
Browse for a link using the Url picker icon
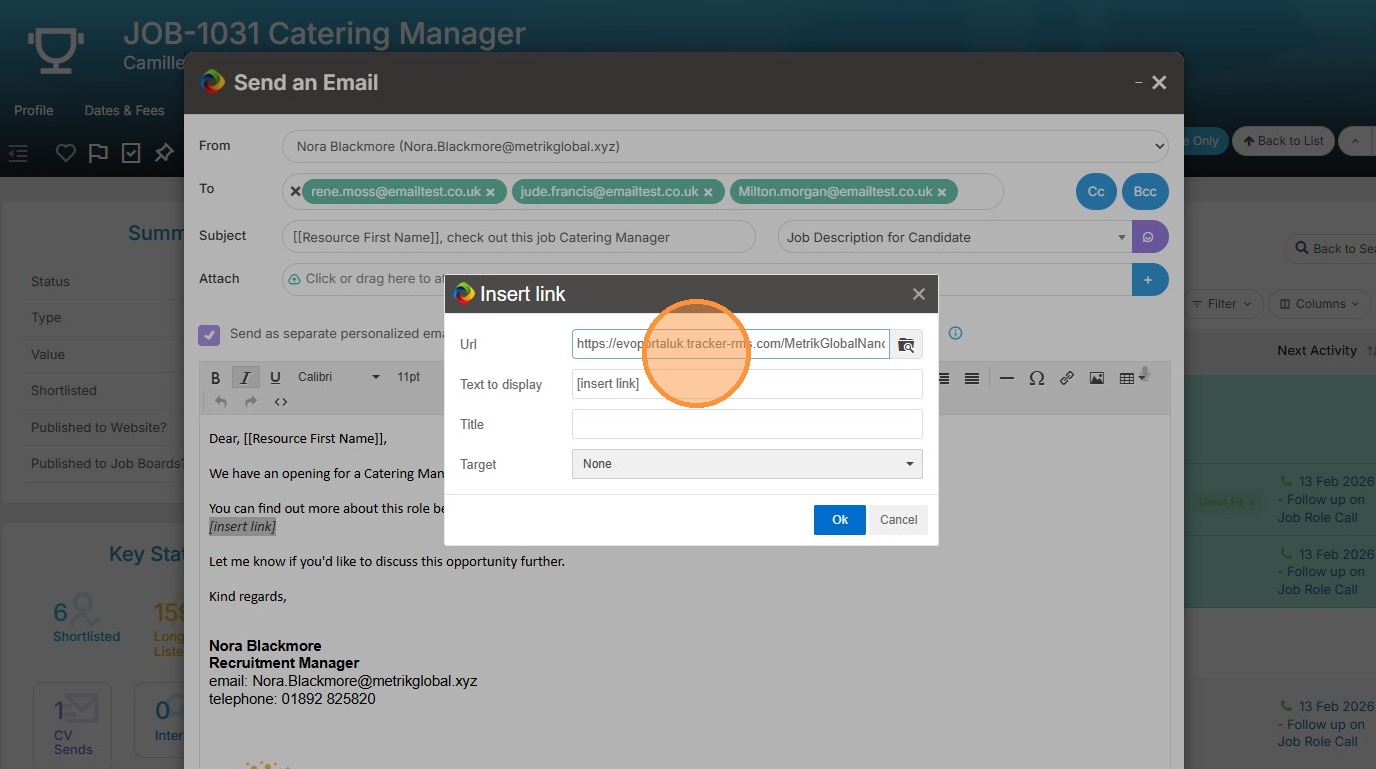click(x=906, y=344)
